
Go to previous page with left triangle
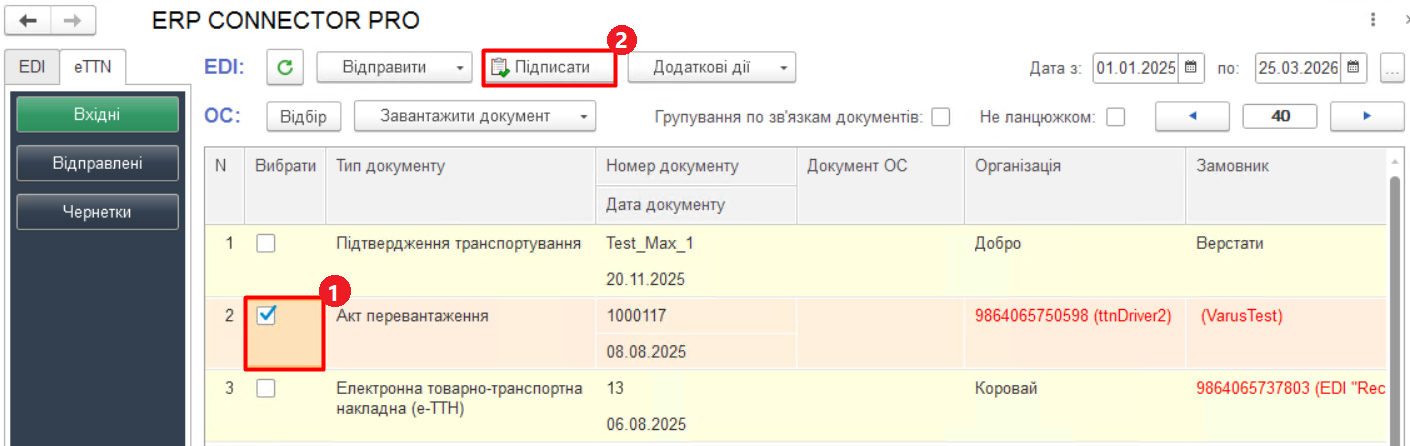pyautogui.click(x=1192, y=116)
